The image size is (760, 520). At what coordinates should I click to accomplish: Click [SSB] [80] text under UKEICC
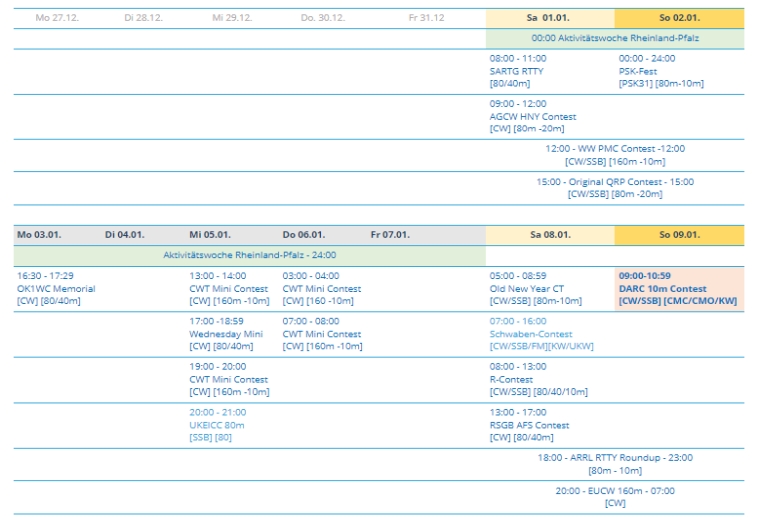[x=210, y=438]
